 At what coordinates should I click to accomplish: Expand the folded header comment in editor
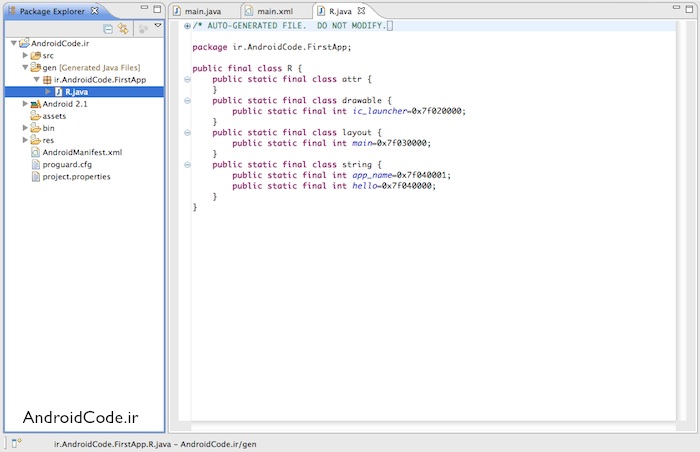click(x=187, y=25)
